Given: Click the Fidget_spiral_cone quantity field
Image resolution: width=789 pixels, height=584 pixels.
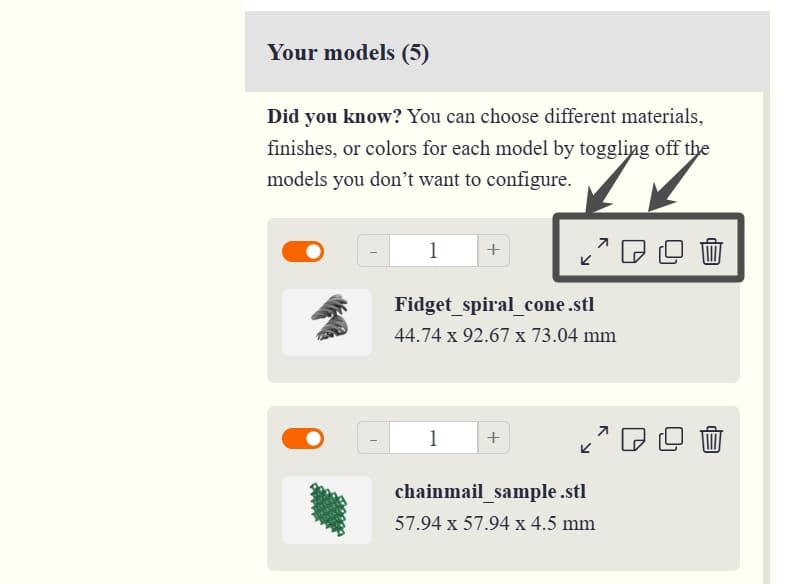Looking at the screenshot, I should point(433,251).
